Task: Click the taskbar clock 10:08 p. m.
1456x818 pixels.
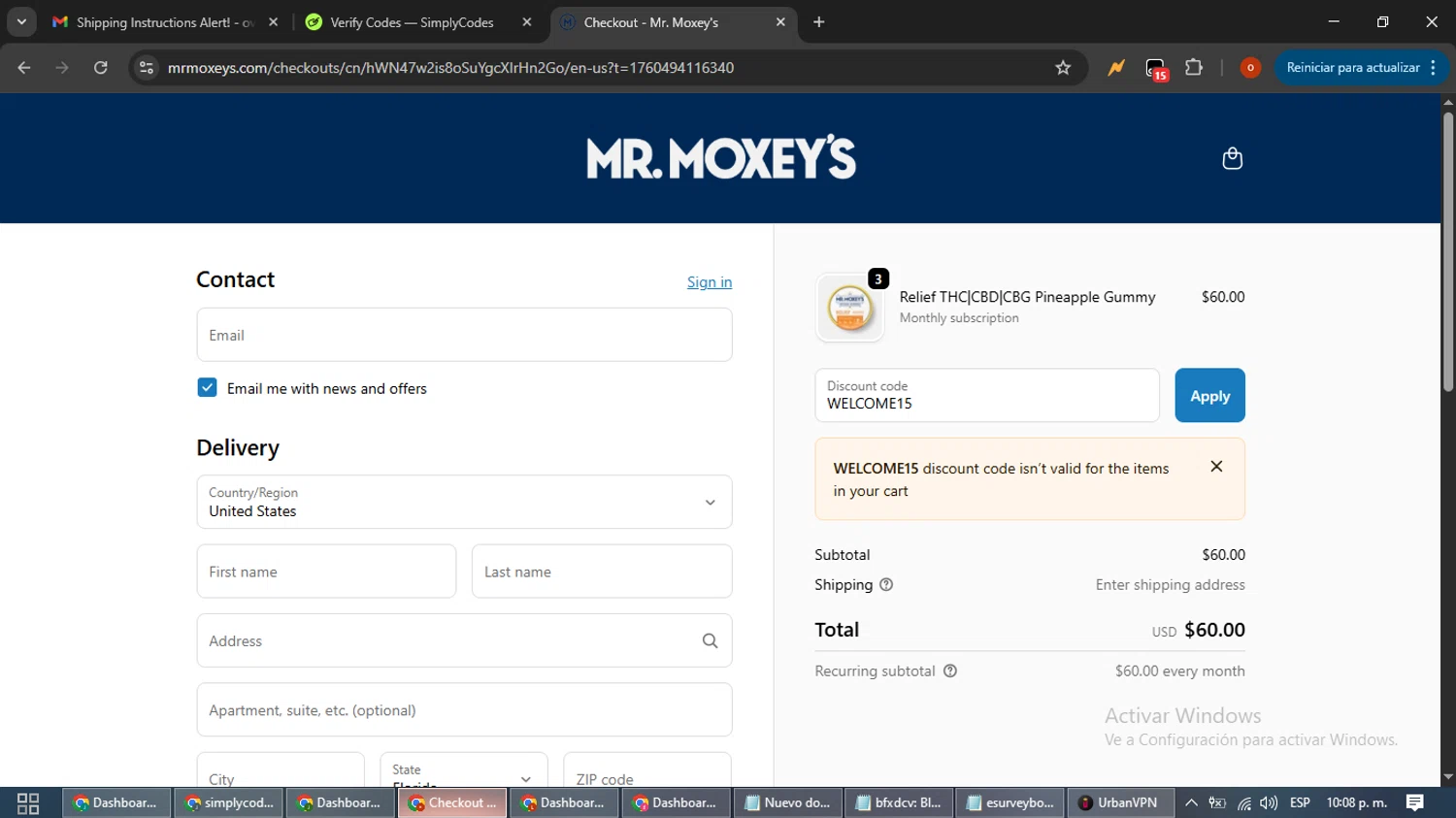Action: (x=1356, y=802)
